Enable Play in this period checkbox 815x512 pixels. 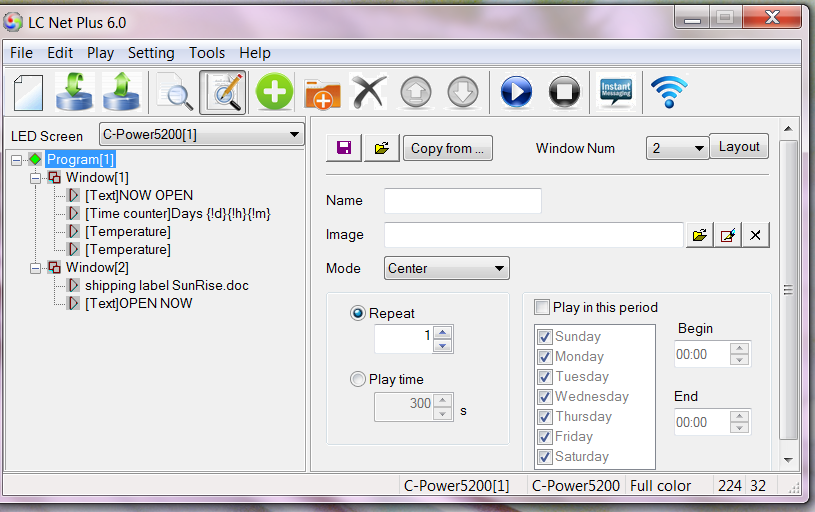coord(542,307)
